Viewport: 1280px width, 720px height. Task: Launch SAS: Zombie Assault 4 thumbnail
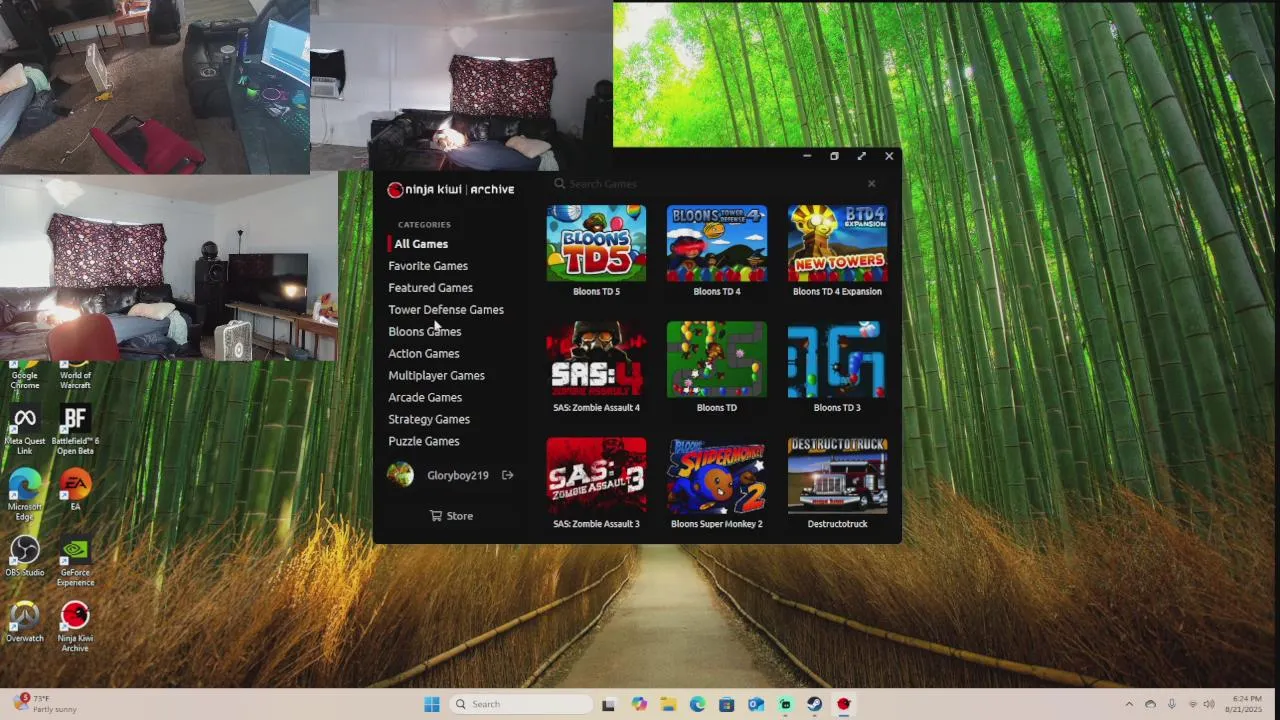pos(596,359)
